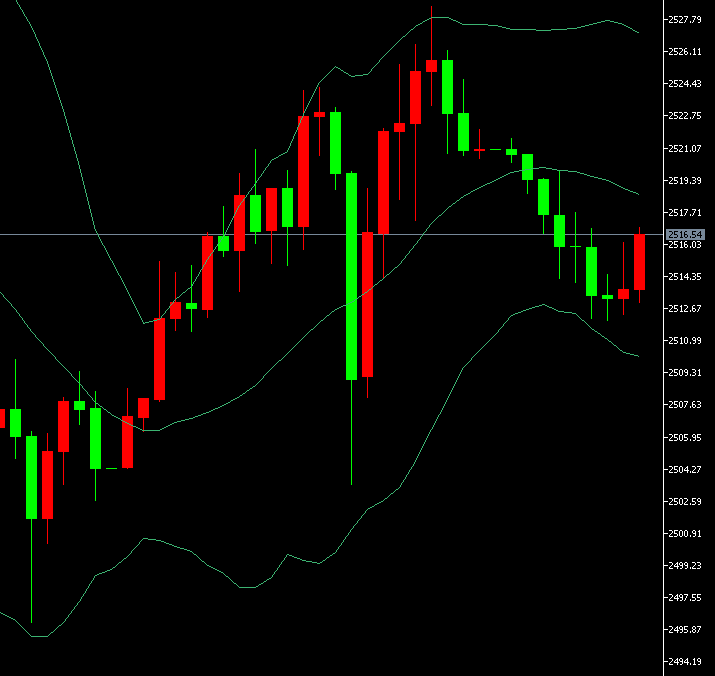Screen dimensions: 715x676
Task: Select the 2524.43 price axis value
Action: (685, 83)
